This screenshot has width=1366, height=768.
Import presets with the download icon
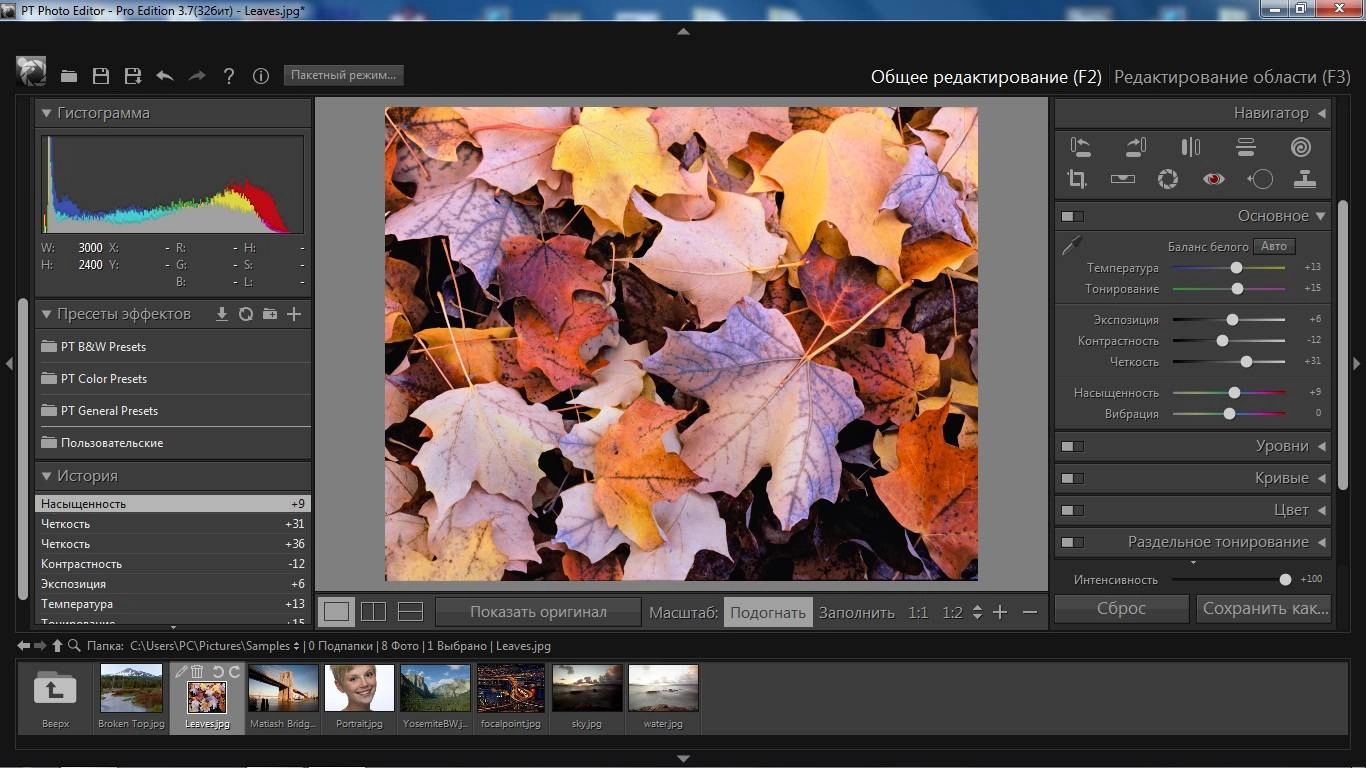pyautogui.click(x=222, y=314)
